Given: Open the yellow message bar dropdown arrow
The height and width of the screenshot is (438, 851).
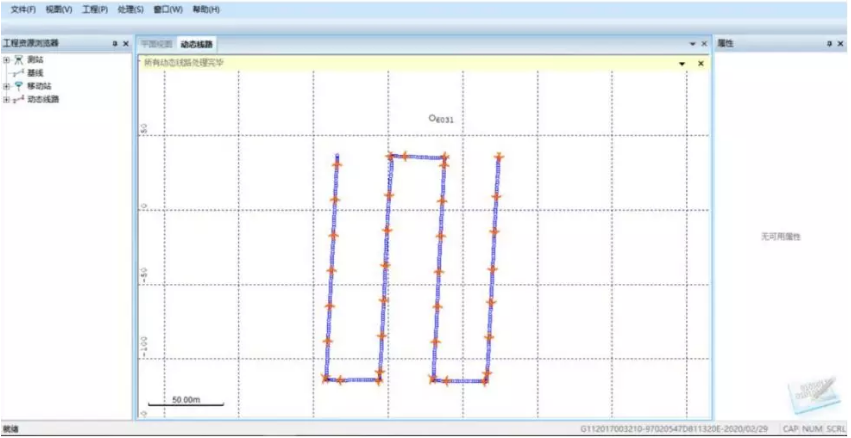Looking at the screenshot, I should [x=682, y=63].
